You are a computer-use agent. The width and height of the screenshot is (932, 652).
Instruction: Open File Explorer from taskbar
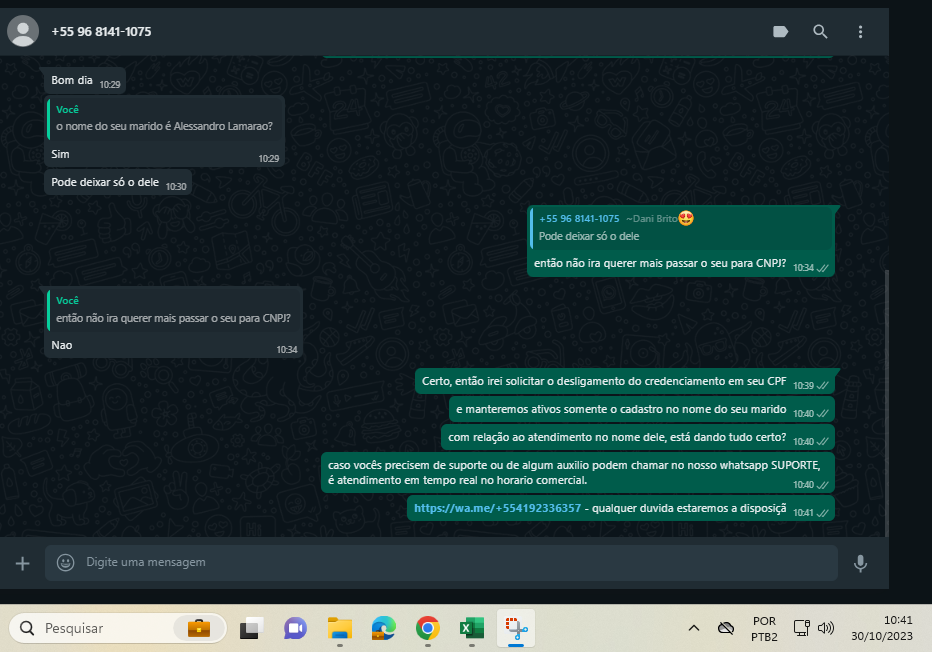click(340, 628)
